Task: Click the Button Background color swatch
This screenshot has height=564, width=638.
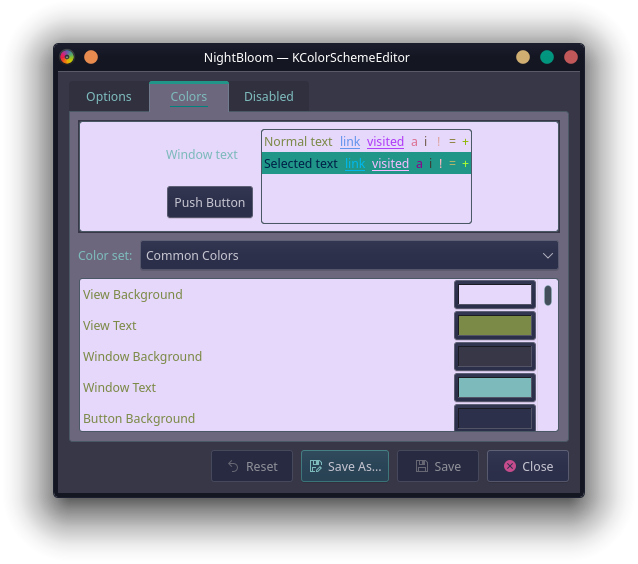Action: pyautogui.click(x=495, y=418)
